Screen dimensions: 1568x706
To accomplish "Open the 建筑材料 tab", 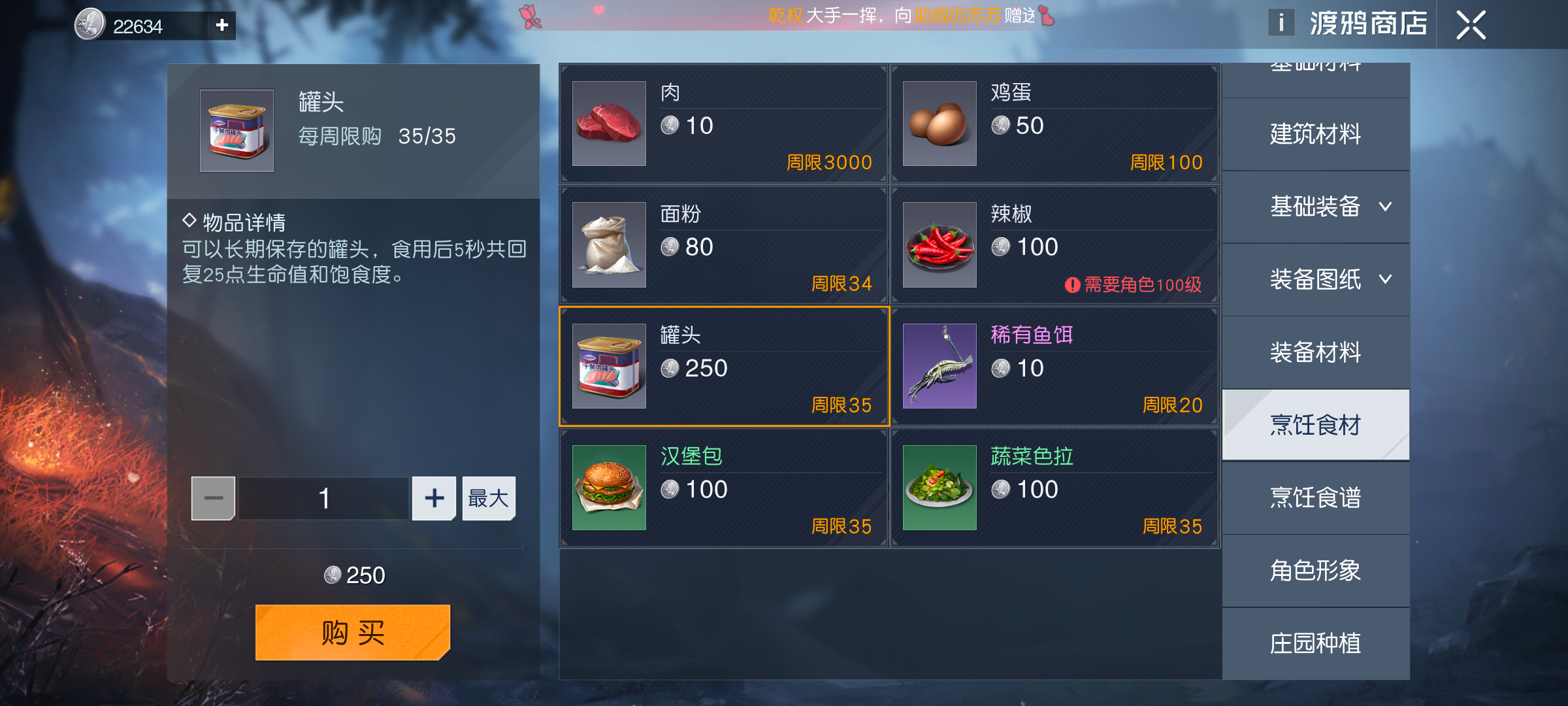I will [1316, 134].
